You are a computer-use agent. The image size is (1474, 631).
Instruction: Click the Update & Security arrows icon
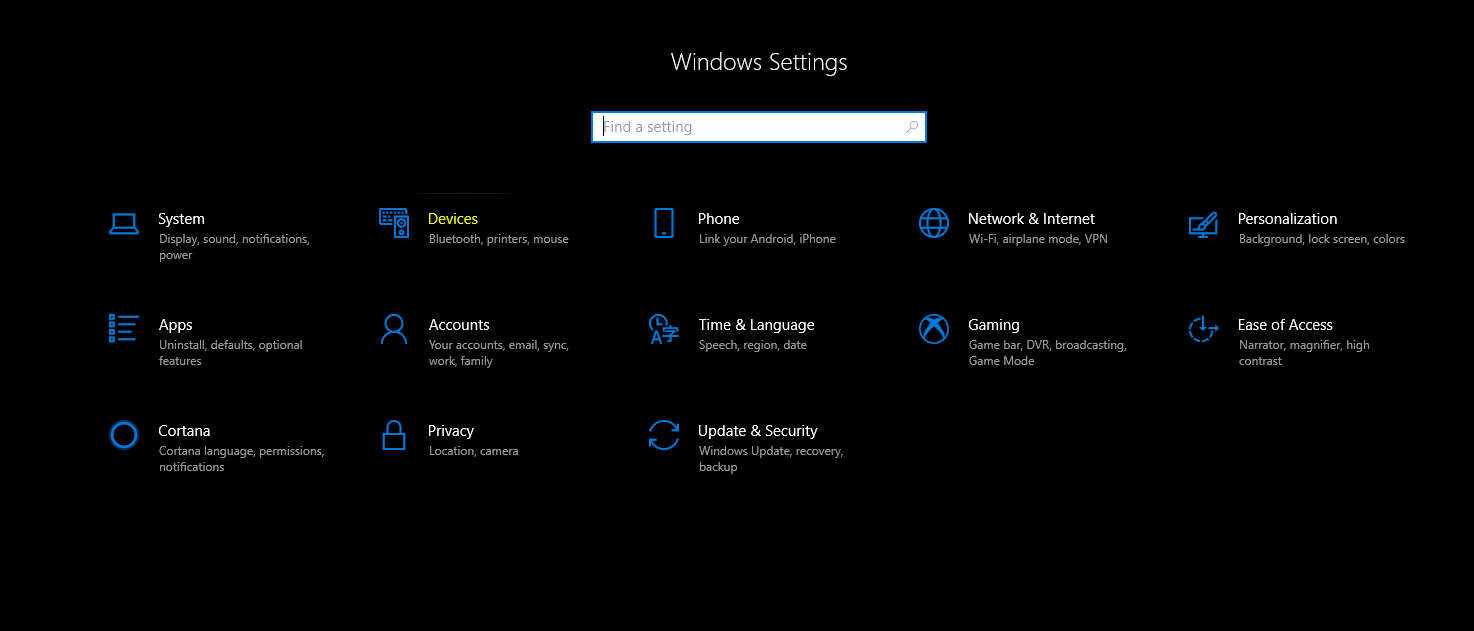(x=664, y=435)
